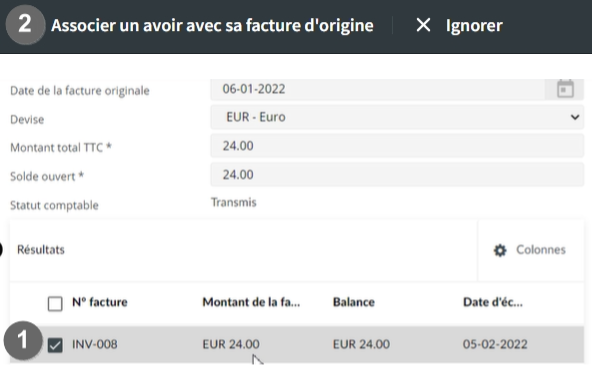Toggle the select-all header checkbox
Image resolution: width=592 pixels, height=365 pixels.
(x=55, y=303)
